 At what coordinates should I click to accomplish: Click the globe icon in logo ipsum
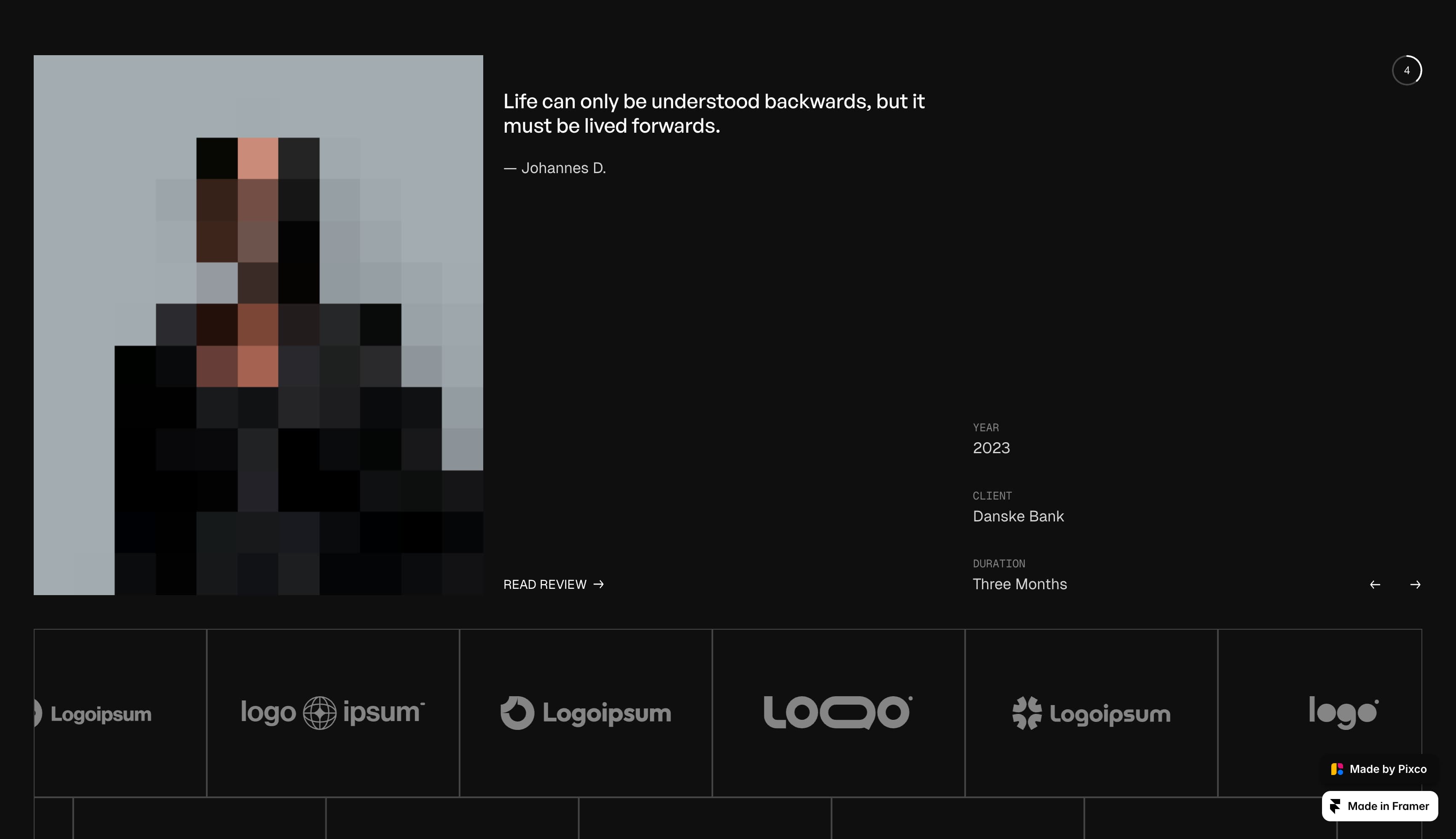point(320,713)
